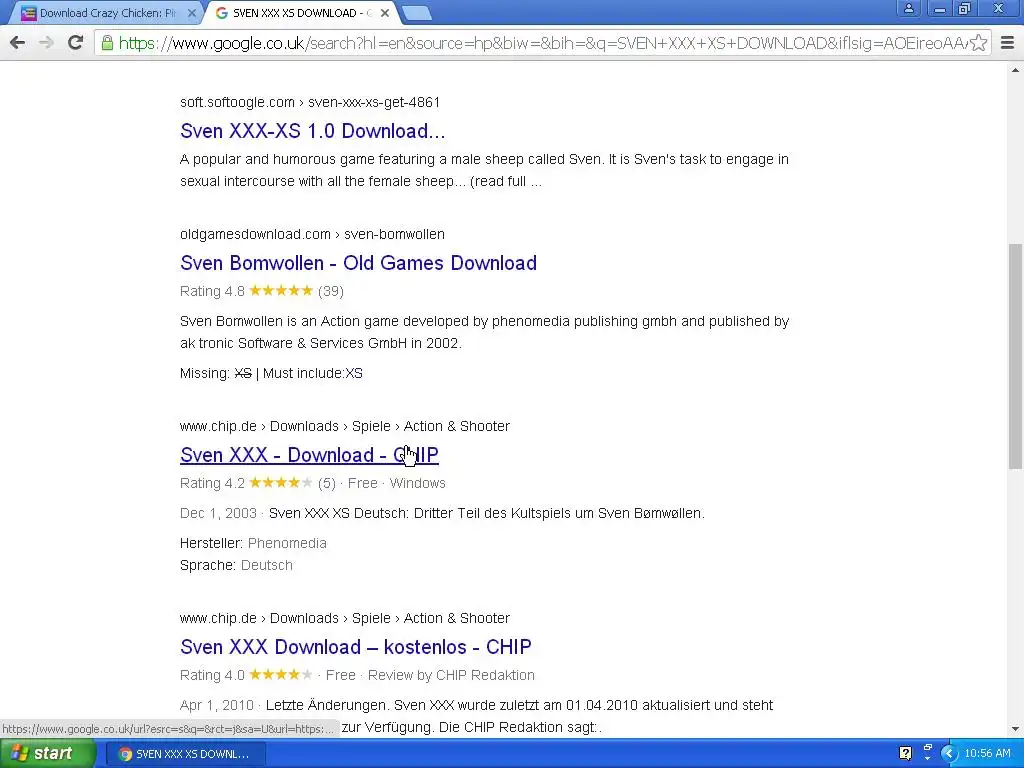Close the SVEN XXX XS DOWNLOAD tab
The width and height of the screenshot is (1024, 768).
385,13
